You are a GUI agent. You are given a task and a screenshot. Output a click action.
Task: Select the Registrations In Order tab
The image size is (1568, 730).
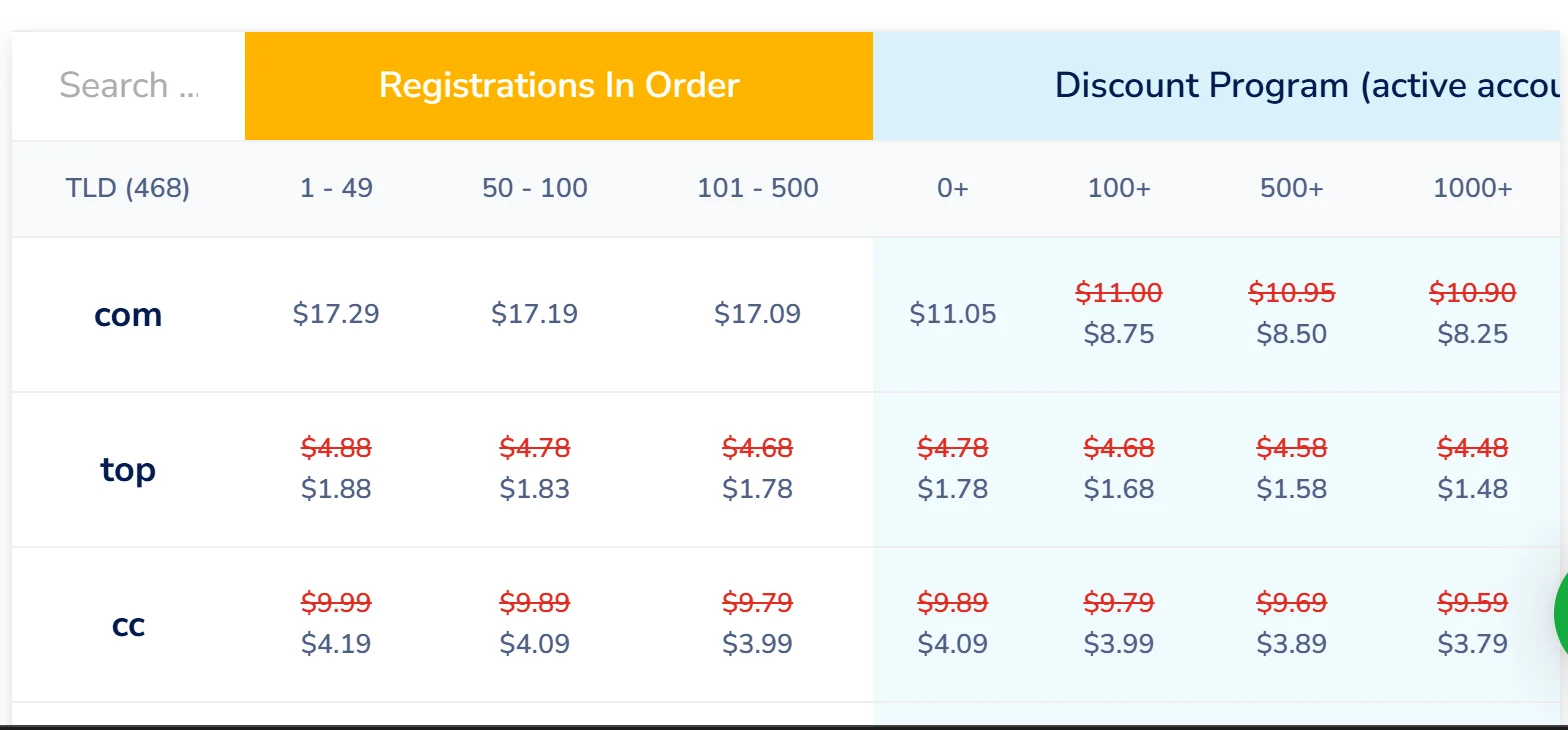click(558, 86)
